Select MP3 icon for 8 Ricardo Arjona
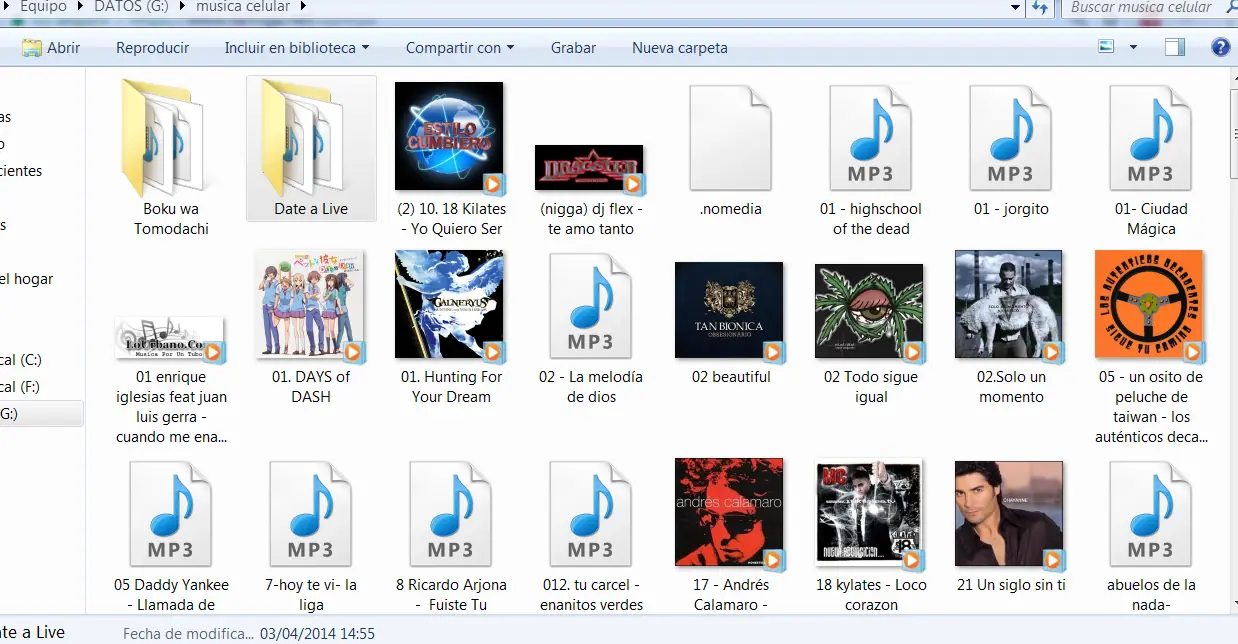Screen dimensions: 1238x644 (x=450, y=514)
